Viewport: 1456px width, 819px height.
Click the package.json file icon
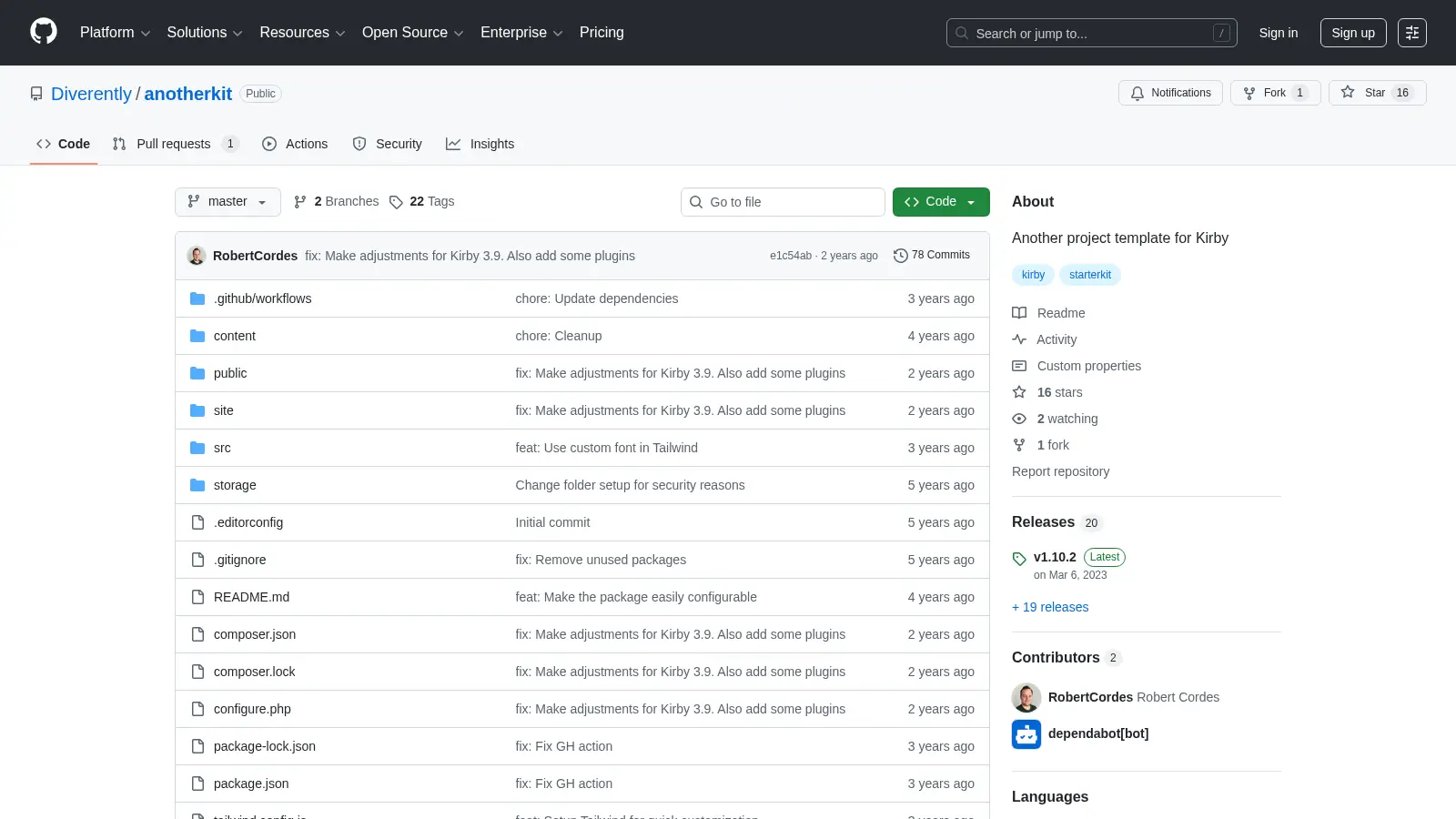click(197, 784)
